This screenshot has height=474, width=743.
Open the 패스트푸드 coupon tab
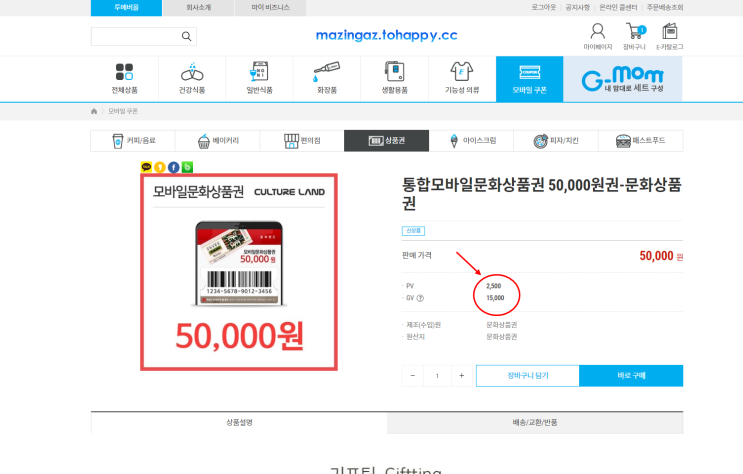[x=641, y=141]
